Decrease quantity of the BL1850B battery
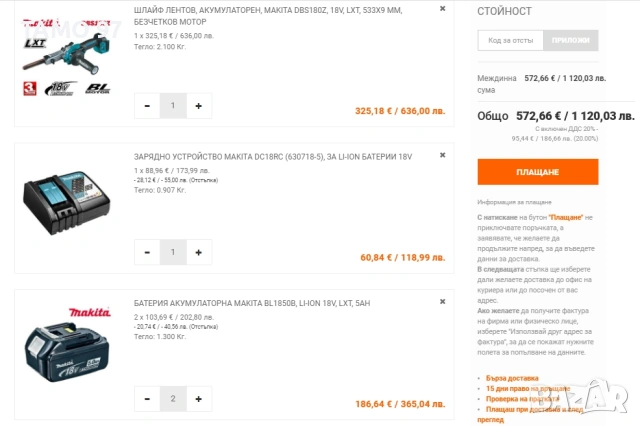The width and height of the screenshot is (640, 426). click(x=147, y=399)
